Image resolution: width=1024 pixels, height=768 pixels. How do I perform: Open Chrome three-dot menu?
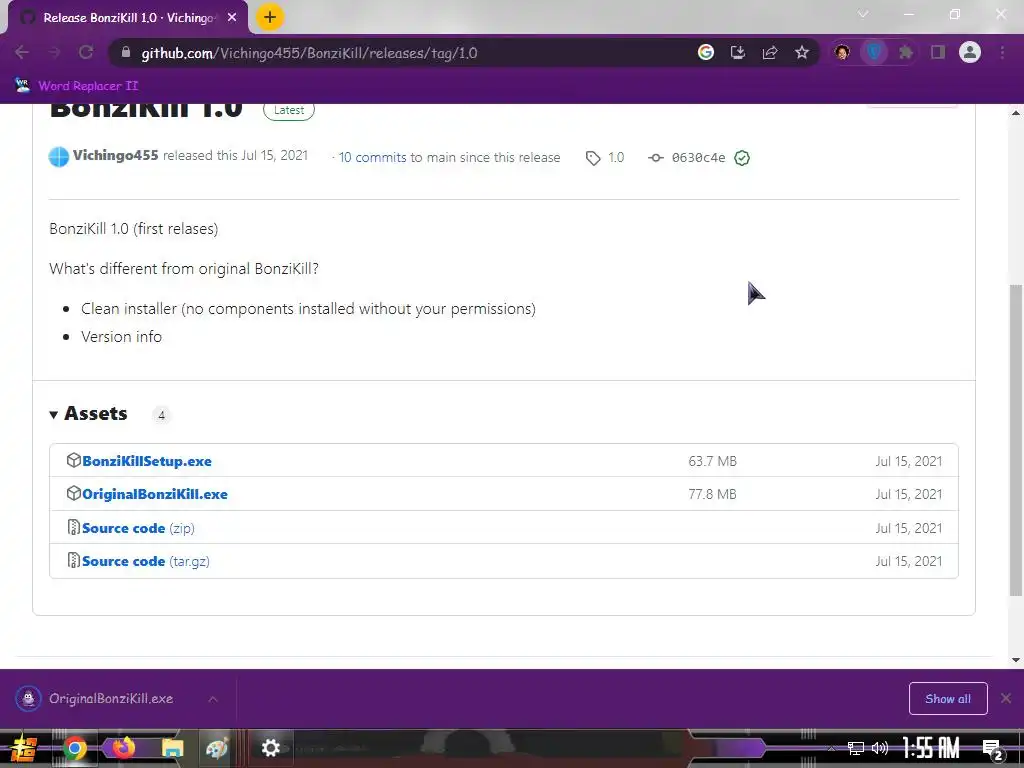(1002, 52)
